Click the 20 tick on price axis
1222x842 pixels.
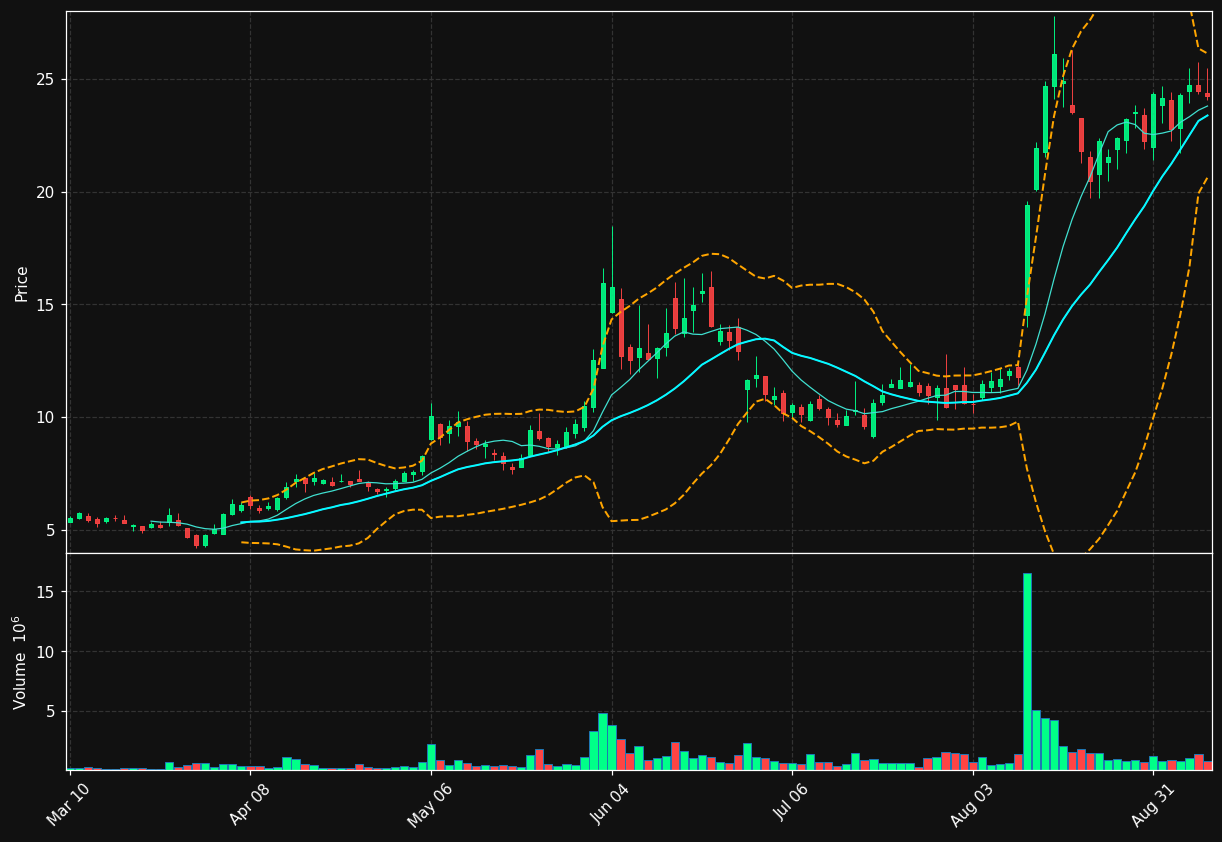pos(48,193)
